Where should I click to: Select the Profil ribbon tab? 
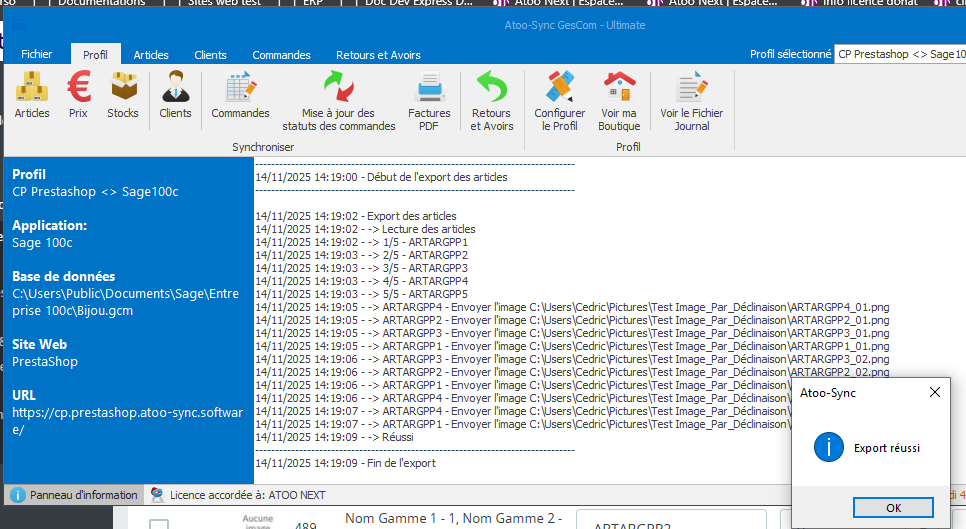(x=95, y=54)
